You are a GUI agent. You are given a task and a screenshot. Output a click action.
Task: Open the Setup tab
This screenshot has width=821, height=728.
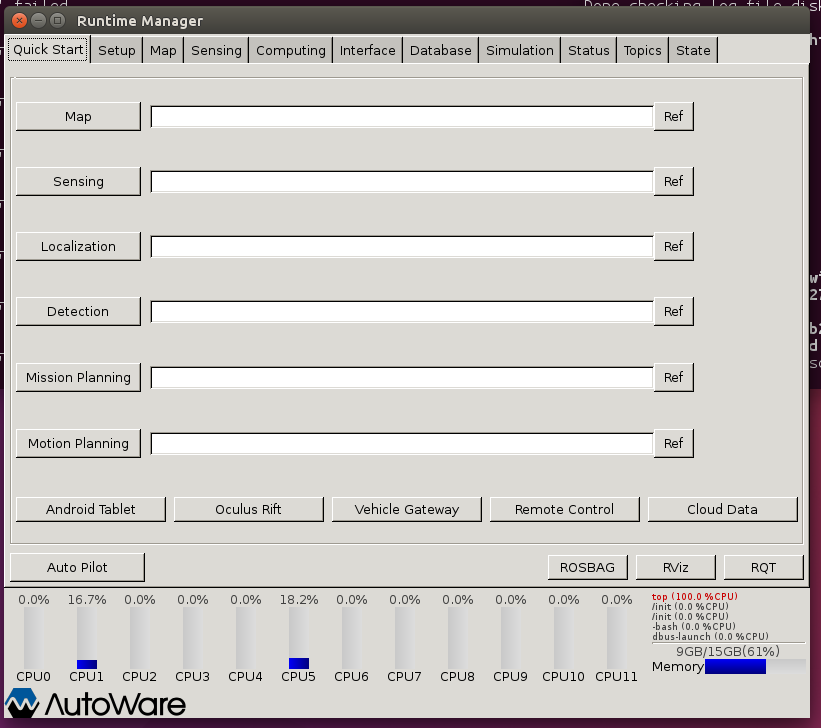click(116, 50)
